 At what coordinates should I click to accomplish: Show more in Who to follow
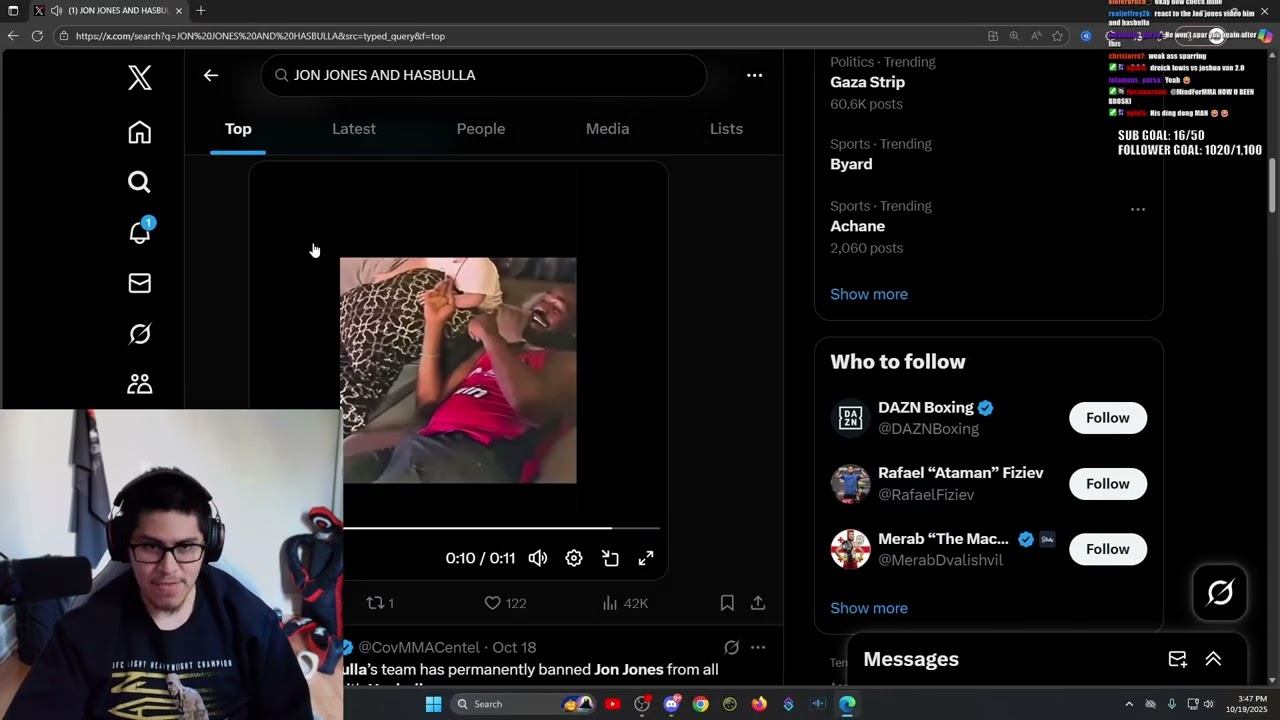869,608
